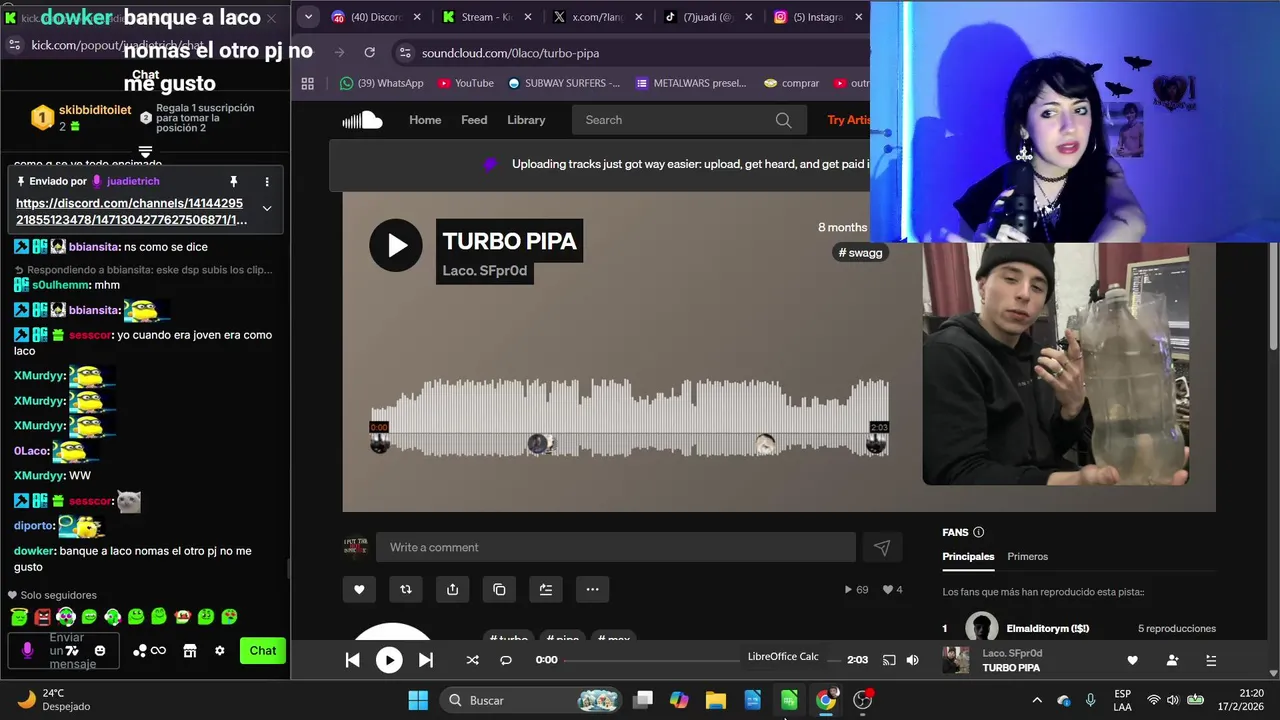Send the comment with the paper plane icon

click(x=882, y=547)
